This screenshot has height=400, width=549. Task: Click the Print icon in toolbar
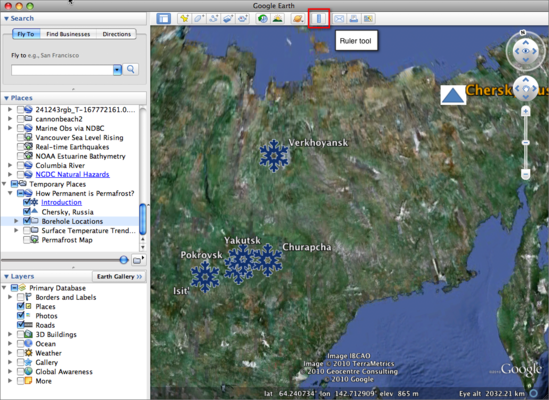point(354,19)
